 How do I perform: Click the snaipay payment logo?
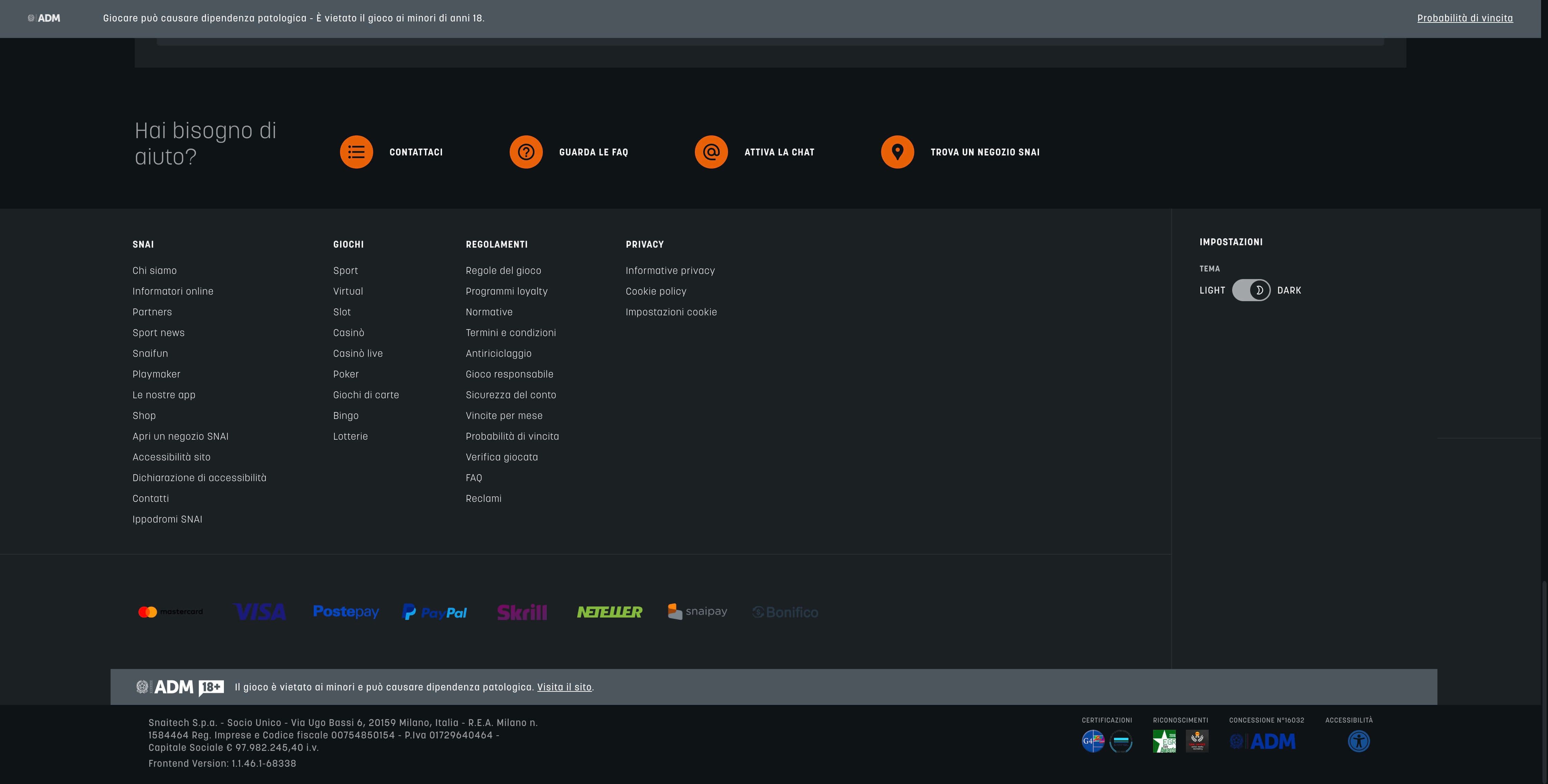[x=697, y=611]
